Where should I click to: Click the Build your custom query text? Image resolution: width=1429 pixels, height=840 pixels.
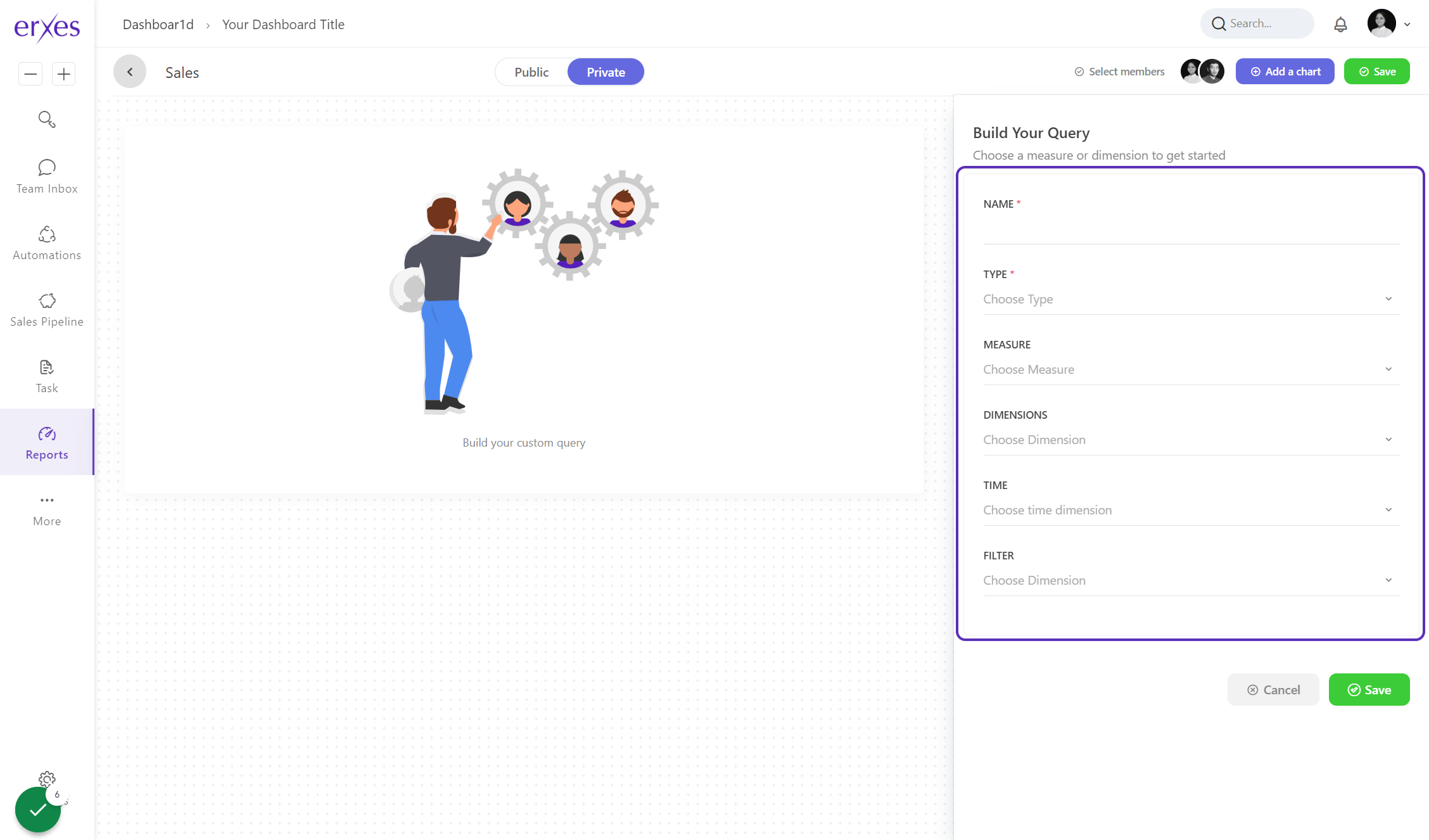coord(524,443)
